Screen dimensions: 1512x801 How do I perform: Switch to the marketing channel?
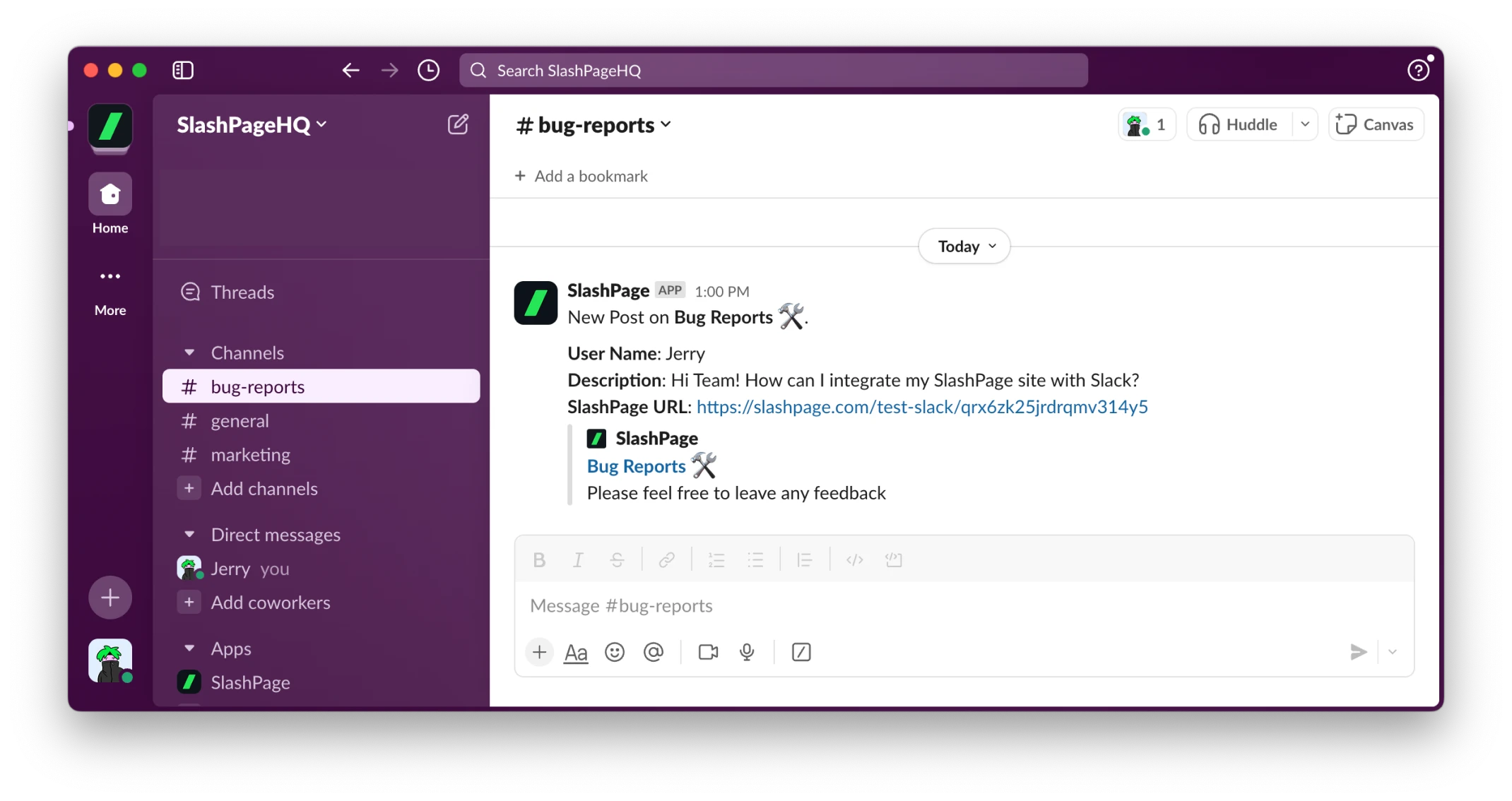click(x=321, y=455)
